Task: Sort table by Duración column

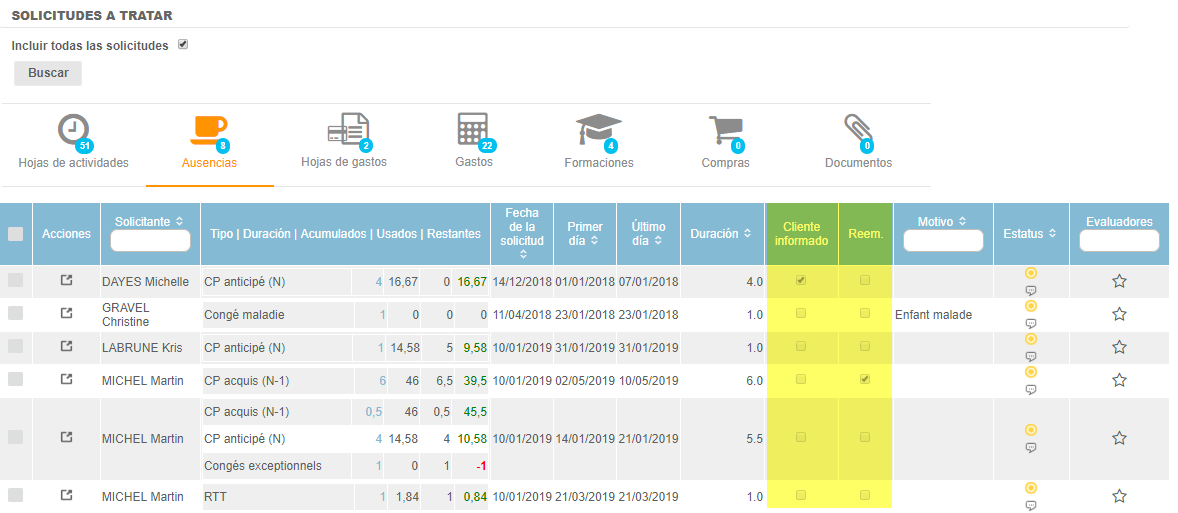Action: (722, 234)
